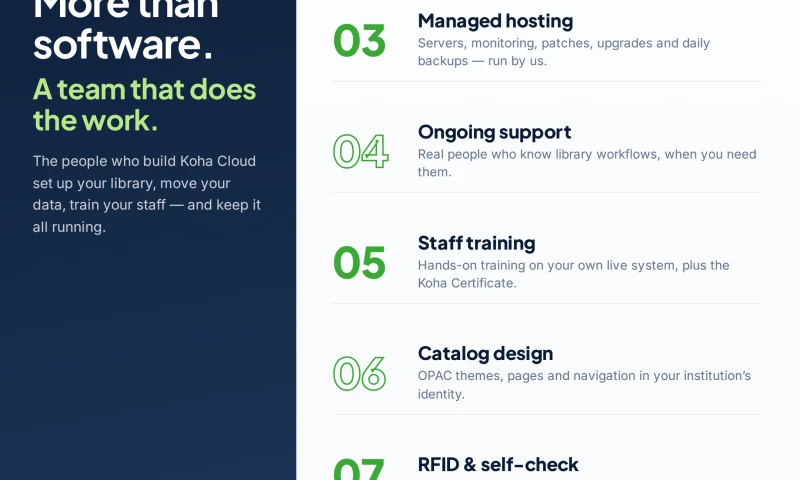Image resolution: width=800 pixels, height=480 pixels.
Task: Click the 'Managed hosting' heading
Action: pos(495,21)
